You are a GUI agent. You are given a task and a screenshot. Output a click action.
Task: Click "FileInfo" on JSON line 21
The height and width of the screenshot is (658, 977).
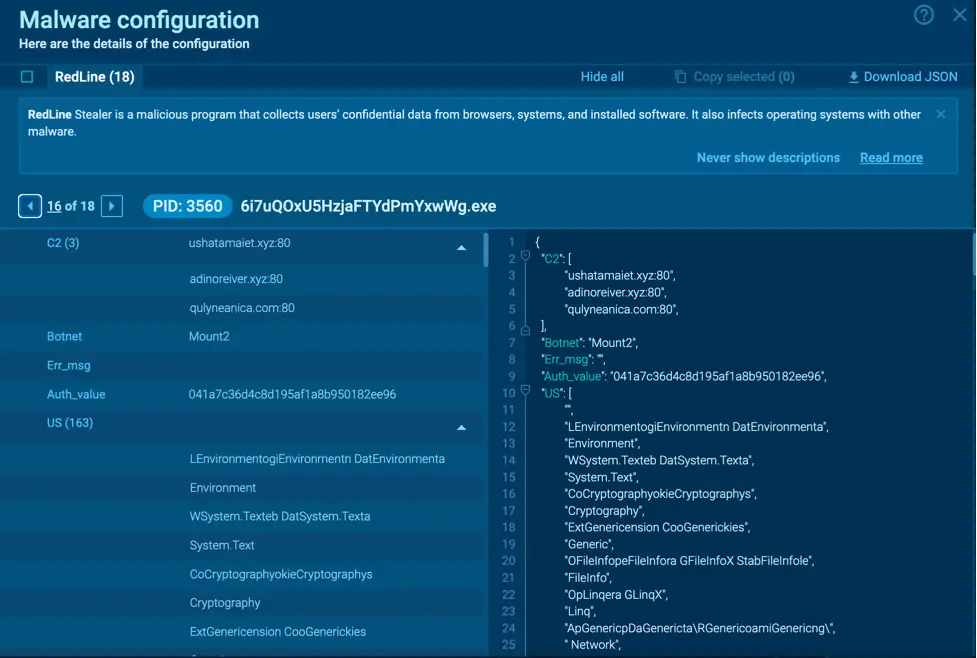tap(588, 578)
